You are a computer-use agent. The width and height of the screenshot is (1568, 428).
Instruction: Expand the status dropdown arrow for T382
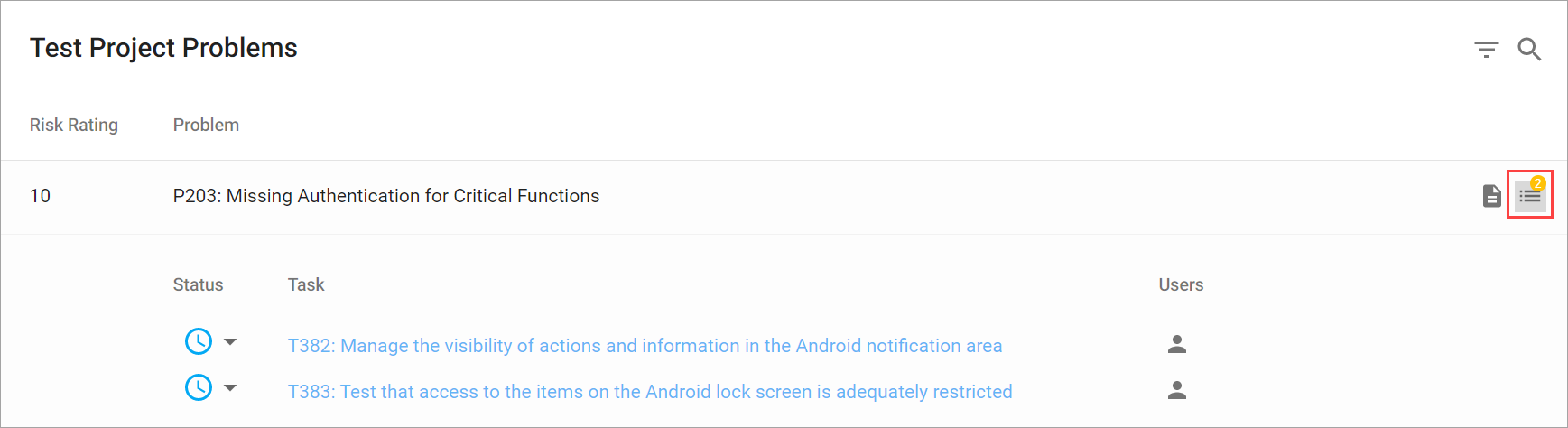tap(230, 342)
